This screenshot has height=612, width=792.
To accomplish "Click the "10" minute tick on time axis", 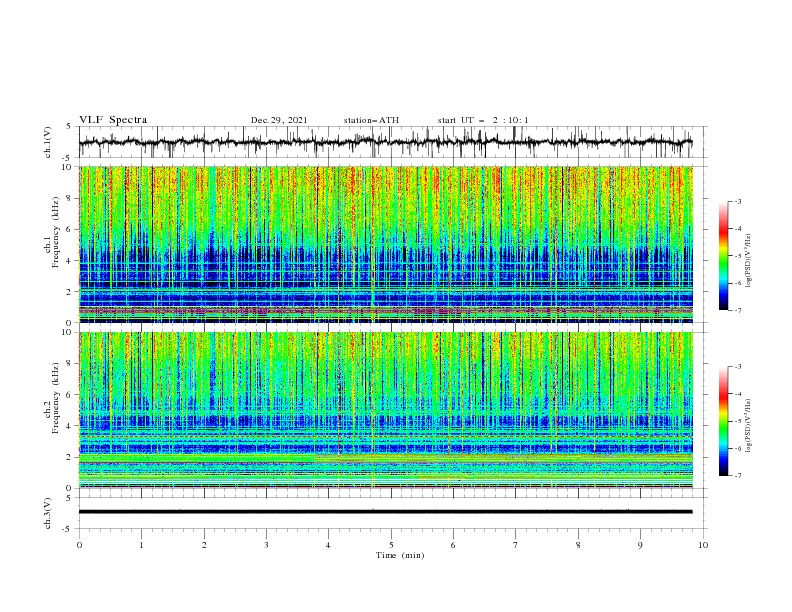I will click(x=703, y=545).
